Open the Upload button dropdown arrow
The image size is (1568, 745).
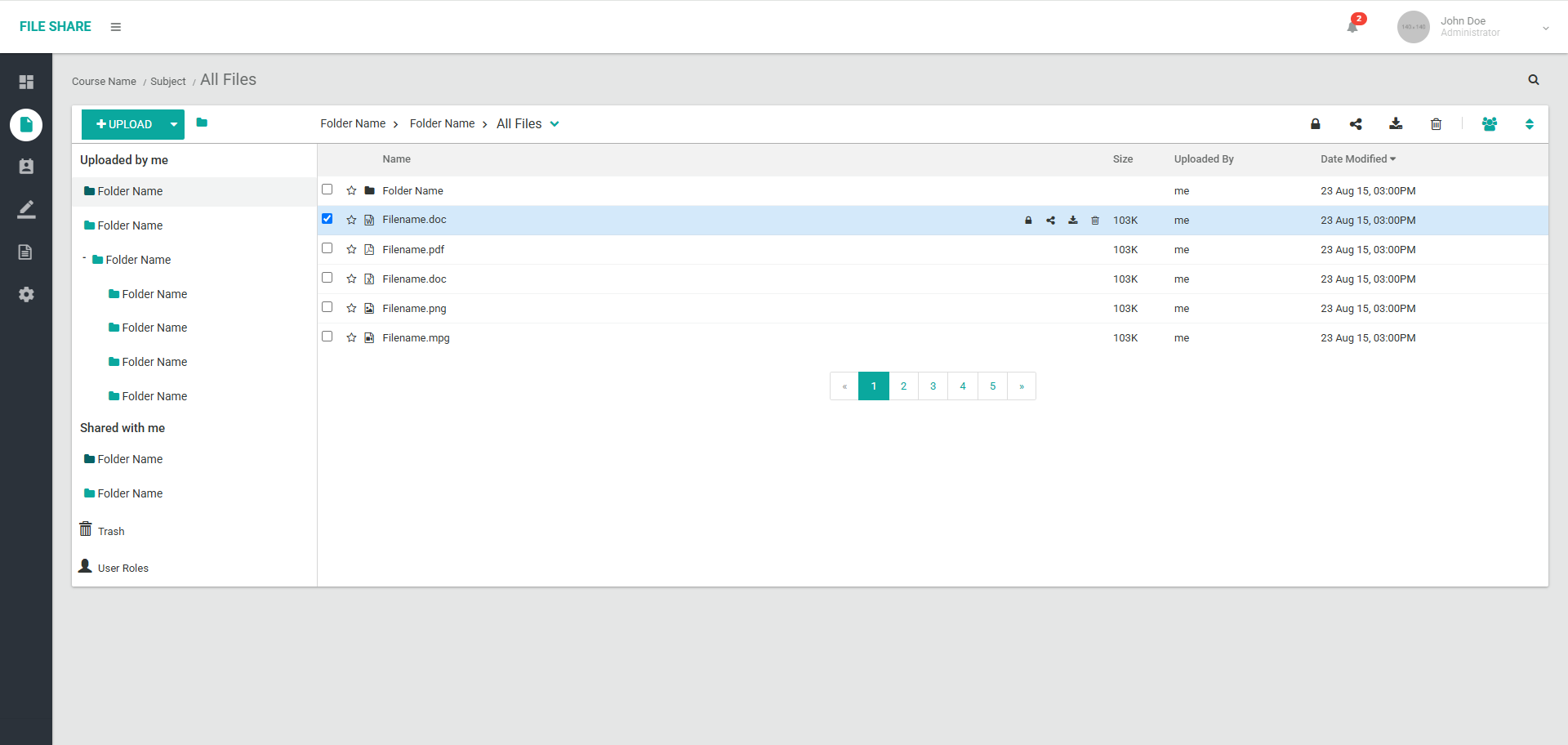tap(174, 125)
